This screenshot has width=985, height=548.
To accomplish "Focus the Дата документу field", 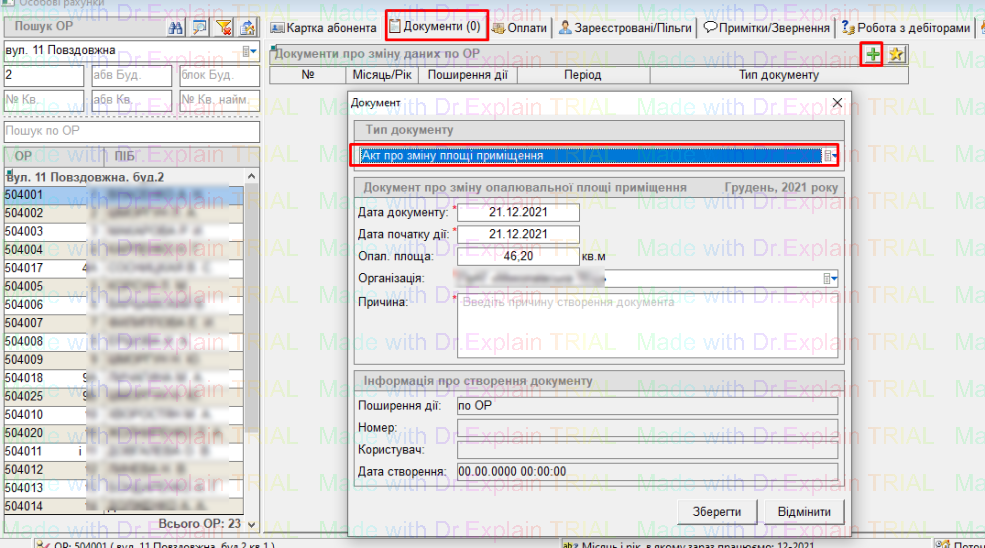I will tap(519, 212).
